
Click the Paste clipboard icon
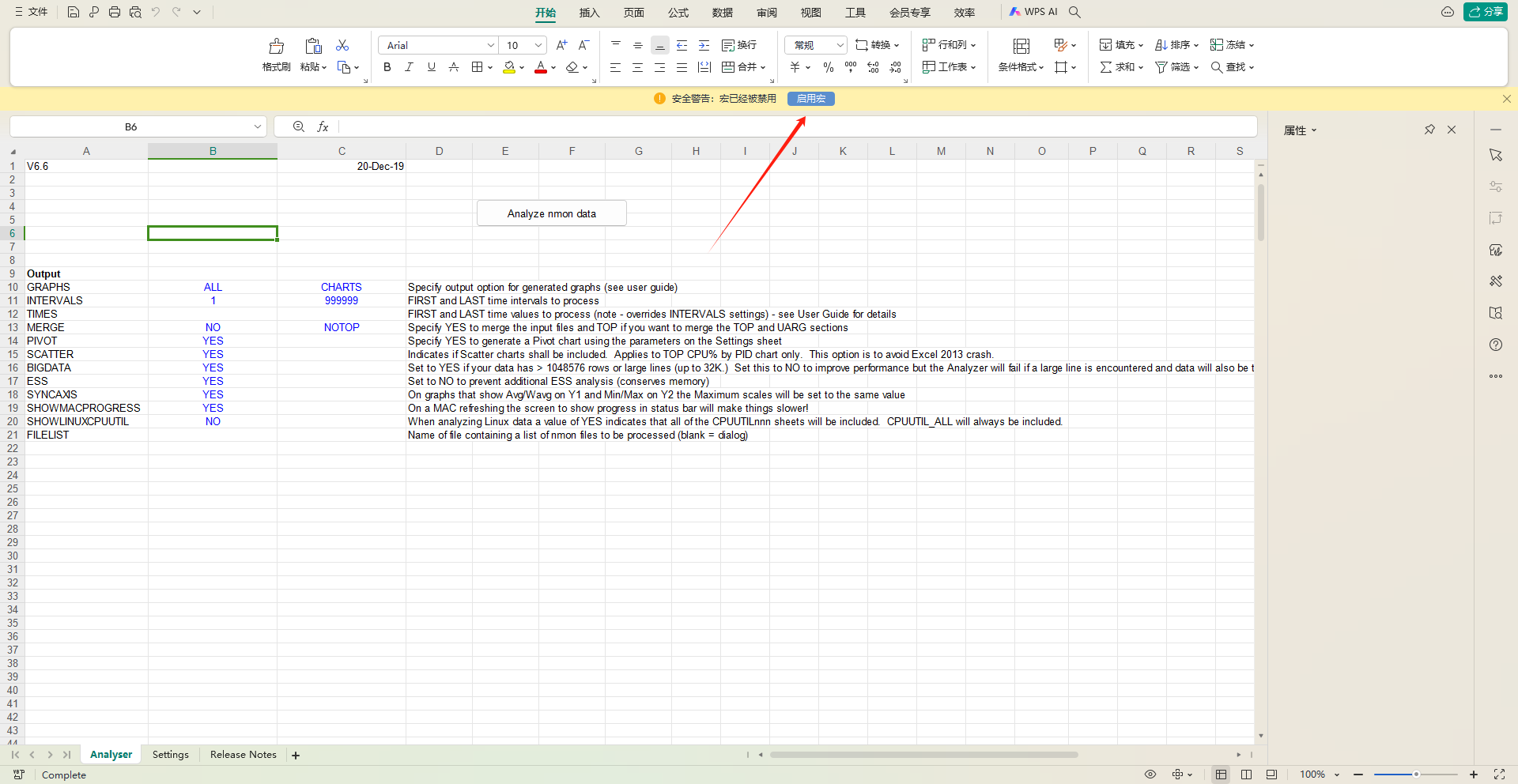pos(313,46)
